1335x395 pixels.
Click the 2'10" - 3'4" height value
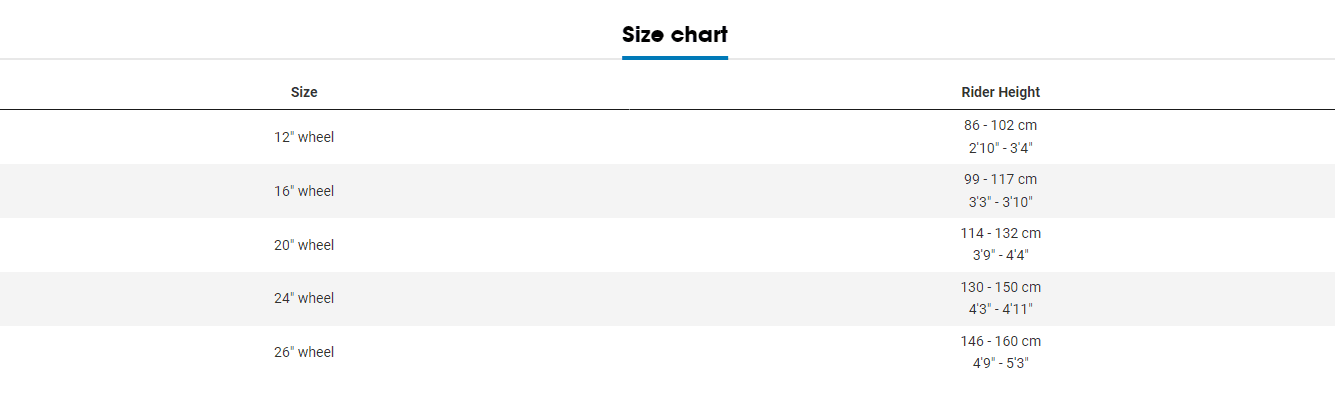tap(1000, 148)
